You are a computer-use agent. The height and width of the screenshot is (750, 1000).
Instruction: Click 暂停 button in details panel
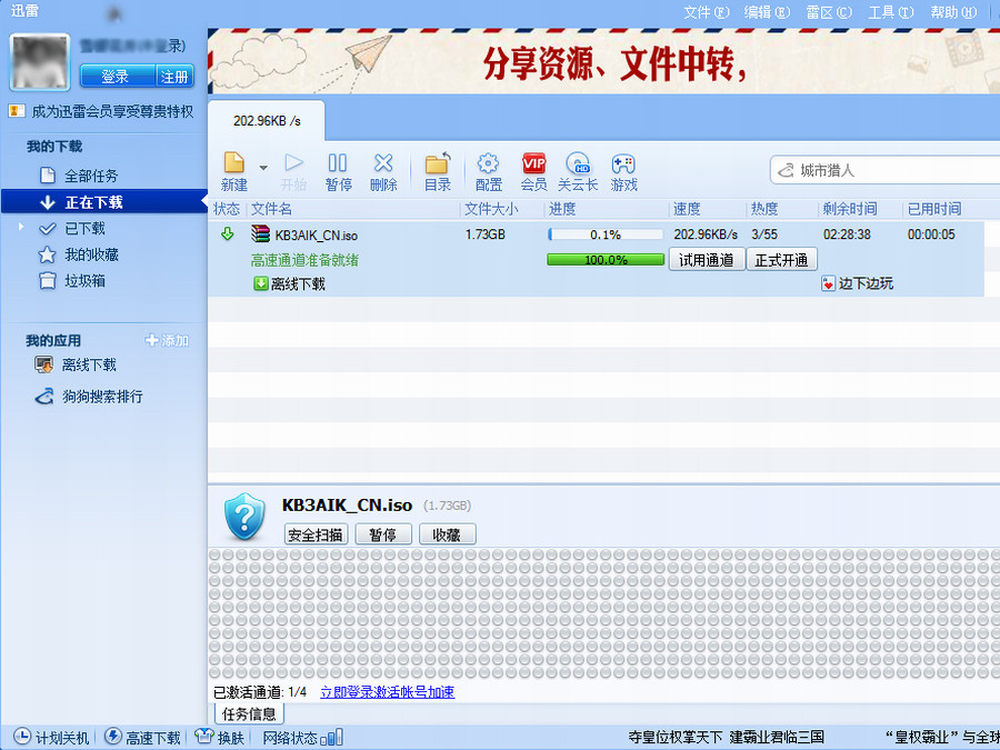pyautogui.click(x=383, y=534)
